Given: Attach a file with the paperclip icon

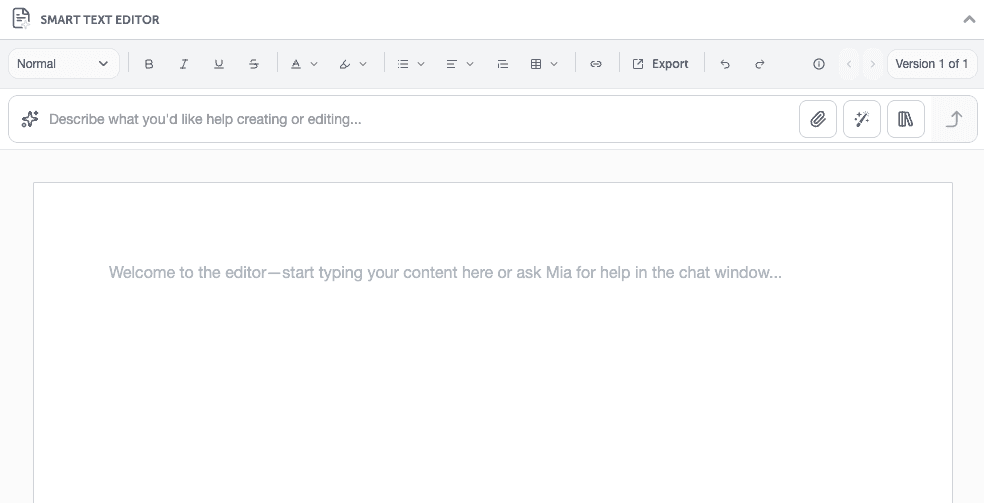Looking at the screenshot, I should tap(818, 119).
